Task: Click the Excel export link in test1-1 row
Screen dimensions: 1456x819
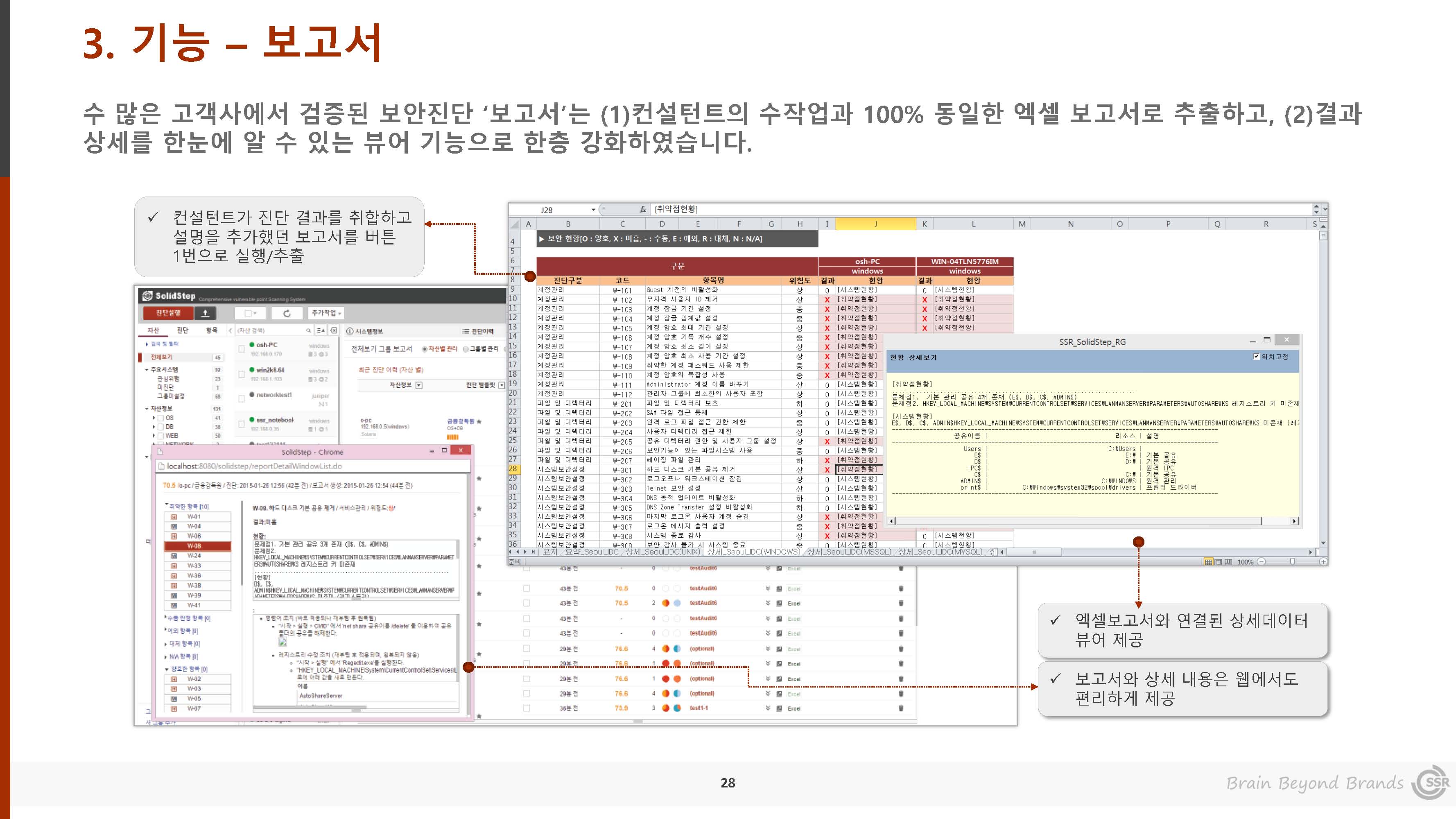Action: click(x=794, y=709)
